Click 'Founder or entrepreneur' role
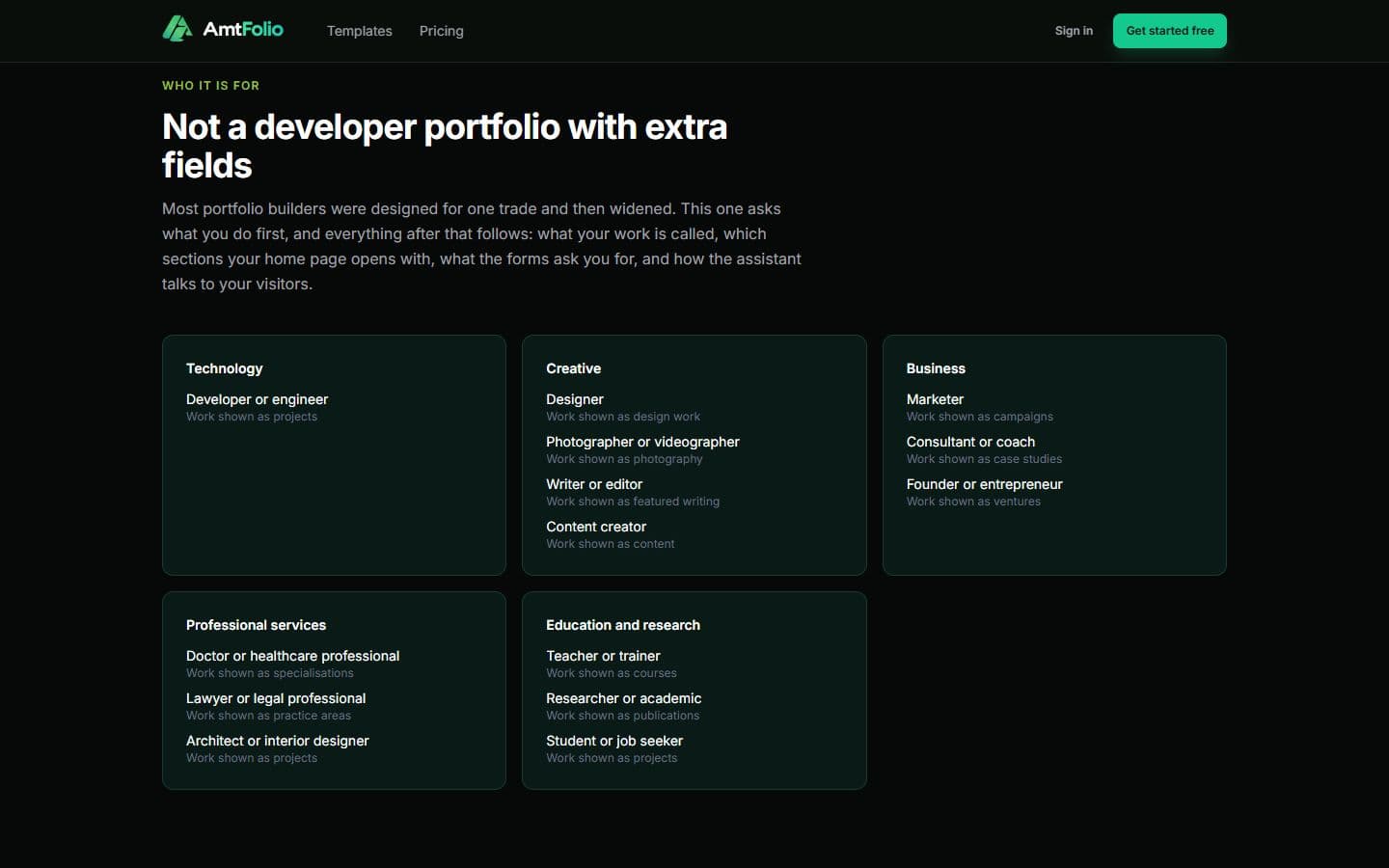The width and height of the screenshot is (1389, 868). click(985, 484)
